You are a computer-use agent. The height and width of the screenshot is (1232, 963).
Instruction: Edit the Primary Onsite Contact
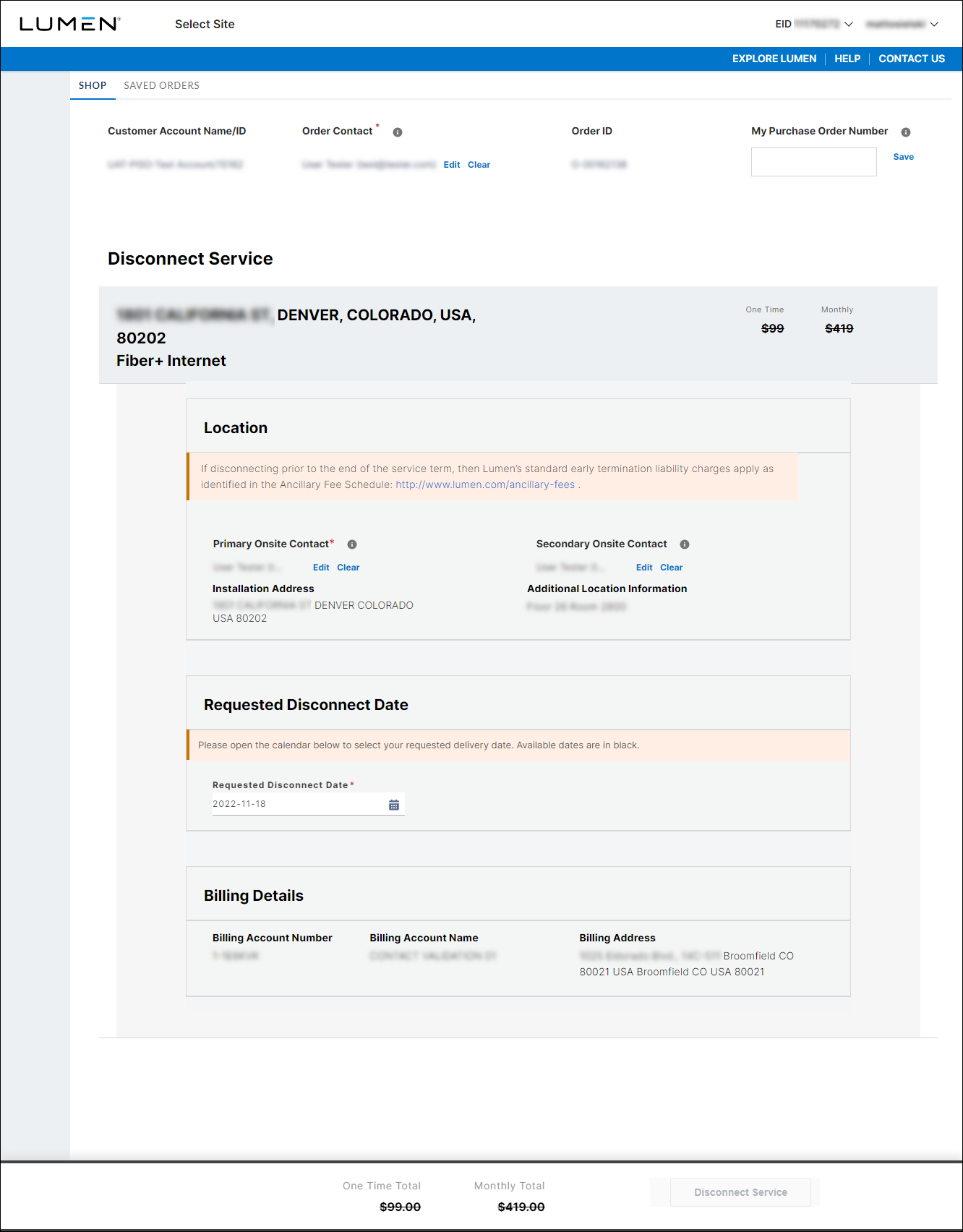point(321,568)
